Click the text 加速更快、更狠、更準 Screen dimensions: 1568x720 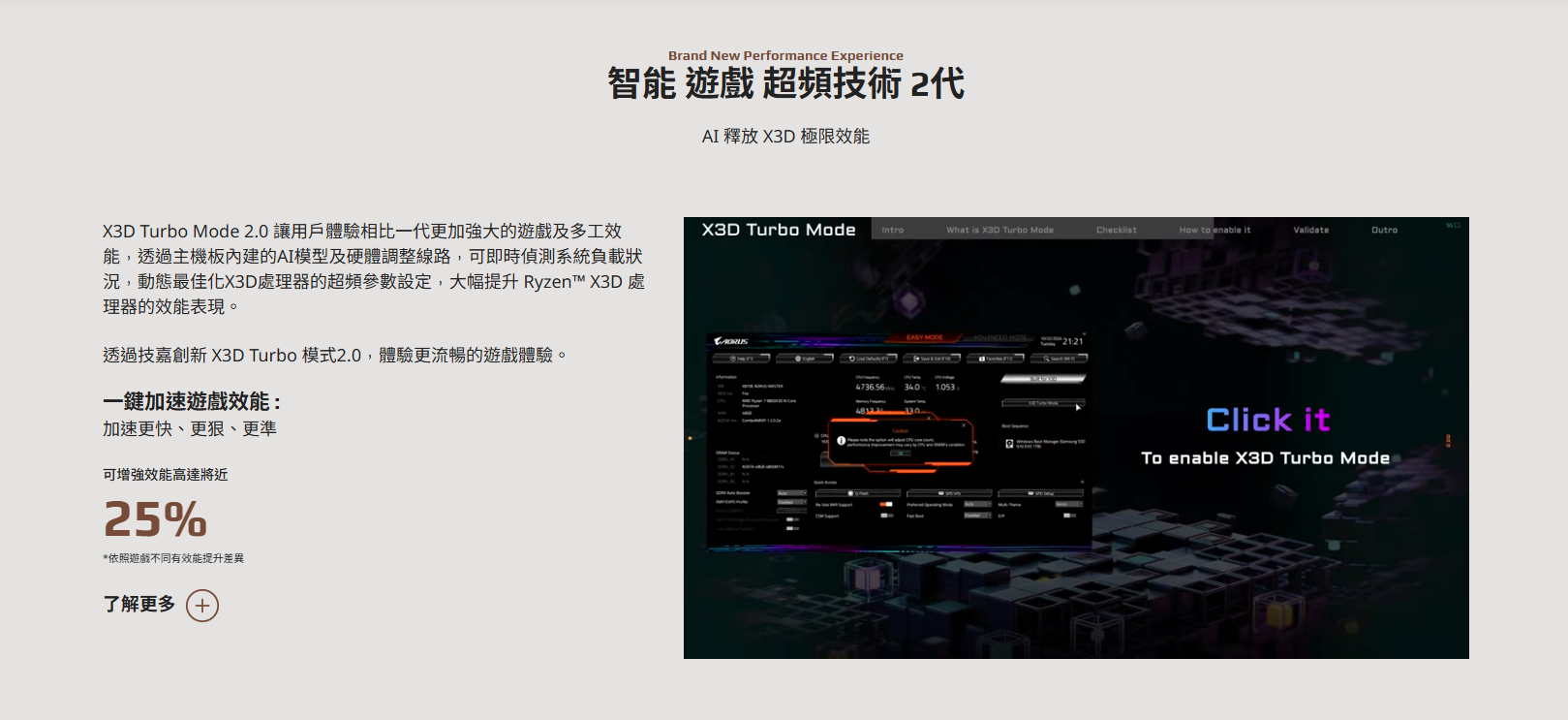[x=190, y=428]
